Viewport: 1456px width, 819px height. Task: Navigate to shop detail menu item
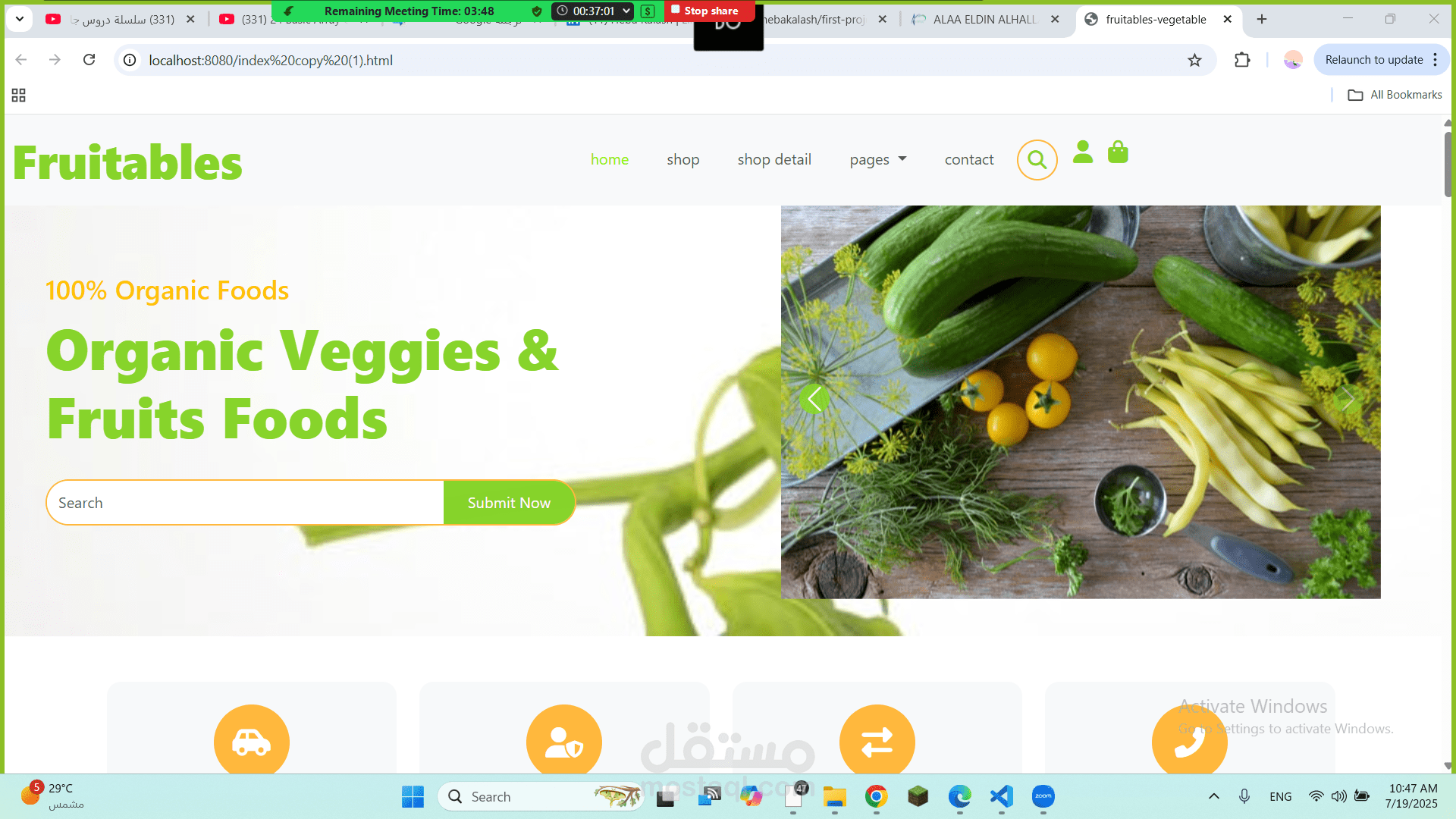(774, 160)
